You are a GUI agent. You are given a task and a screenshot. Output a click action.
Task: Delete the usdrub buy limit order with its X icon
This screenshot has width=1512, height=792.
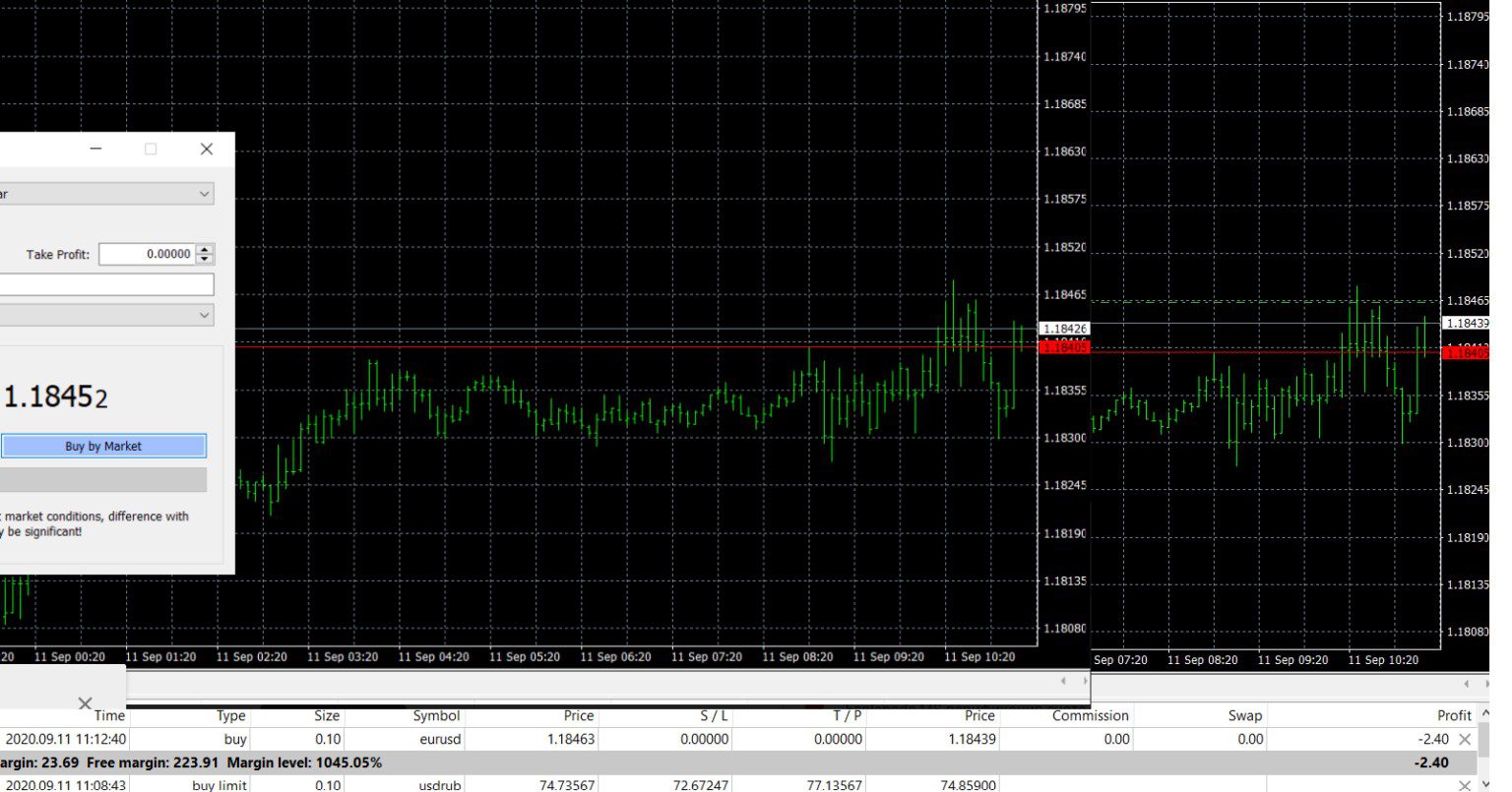coord(1465,784)
